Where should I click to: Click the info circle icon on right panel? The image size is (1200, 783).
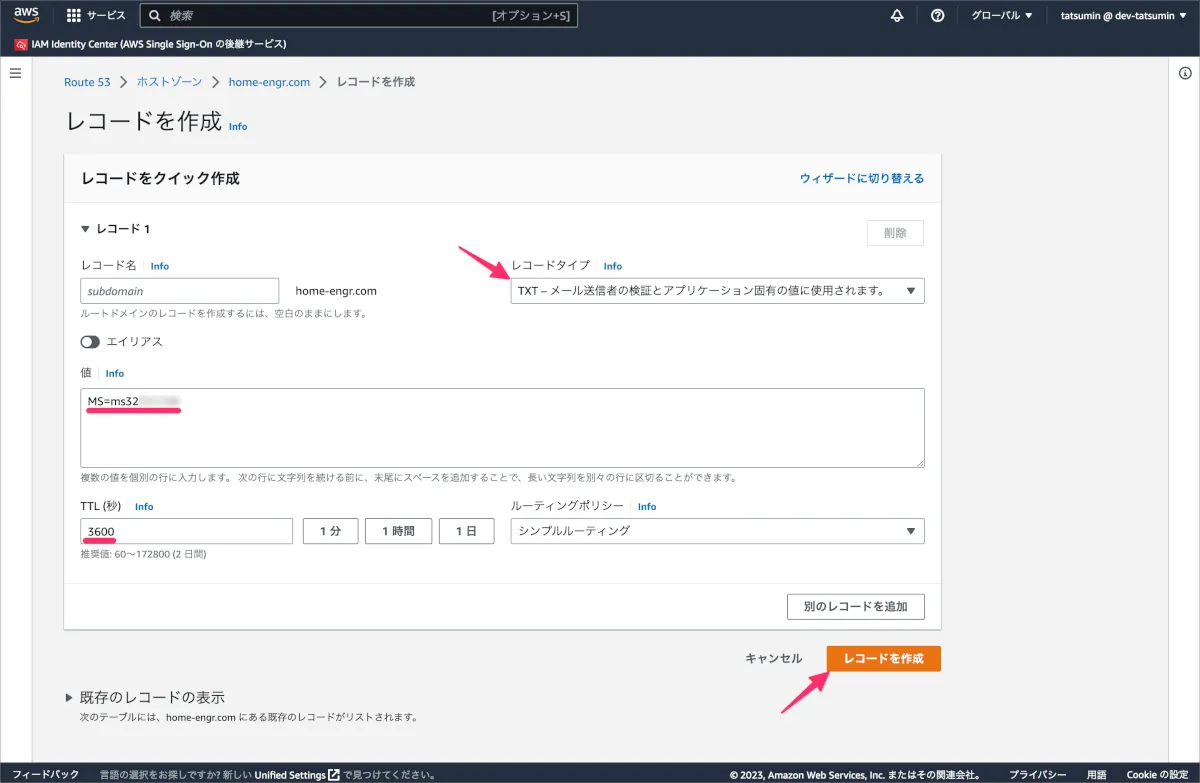click(1184, 74)
